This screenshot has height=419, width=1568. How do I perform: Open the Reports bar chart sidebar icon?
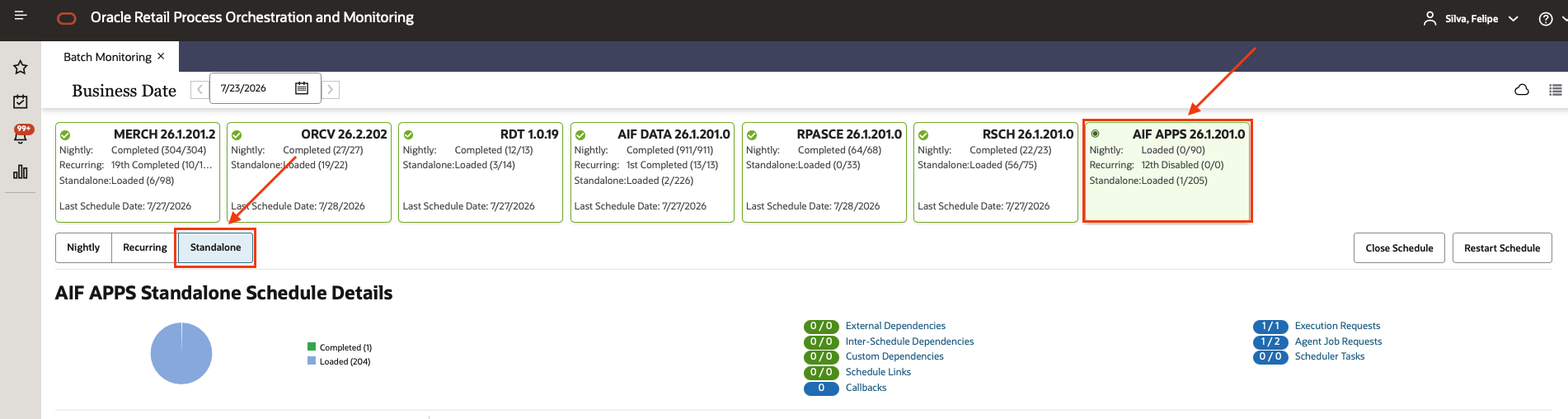[21, 172]
